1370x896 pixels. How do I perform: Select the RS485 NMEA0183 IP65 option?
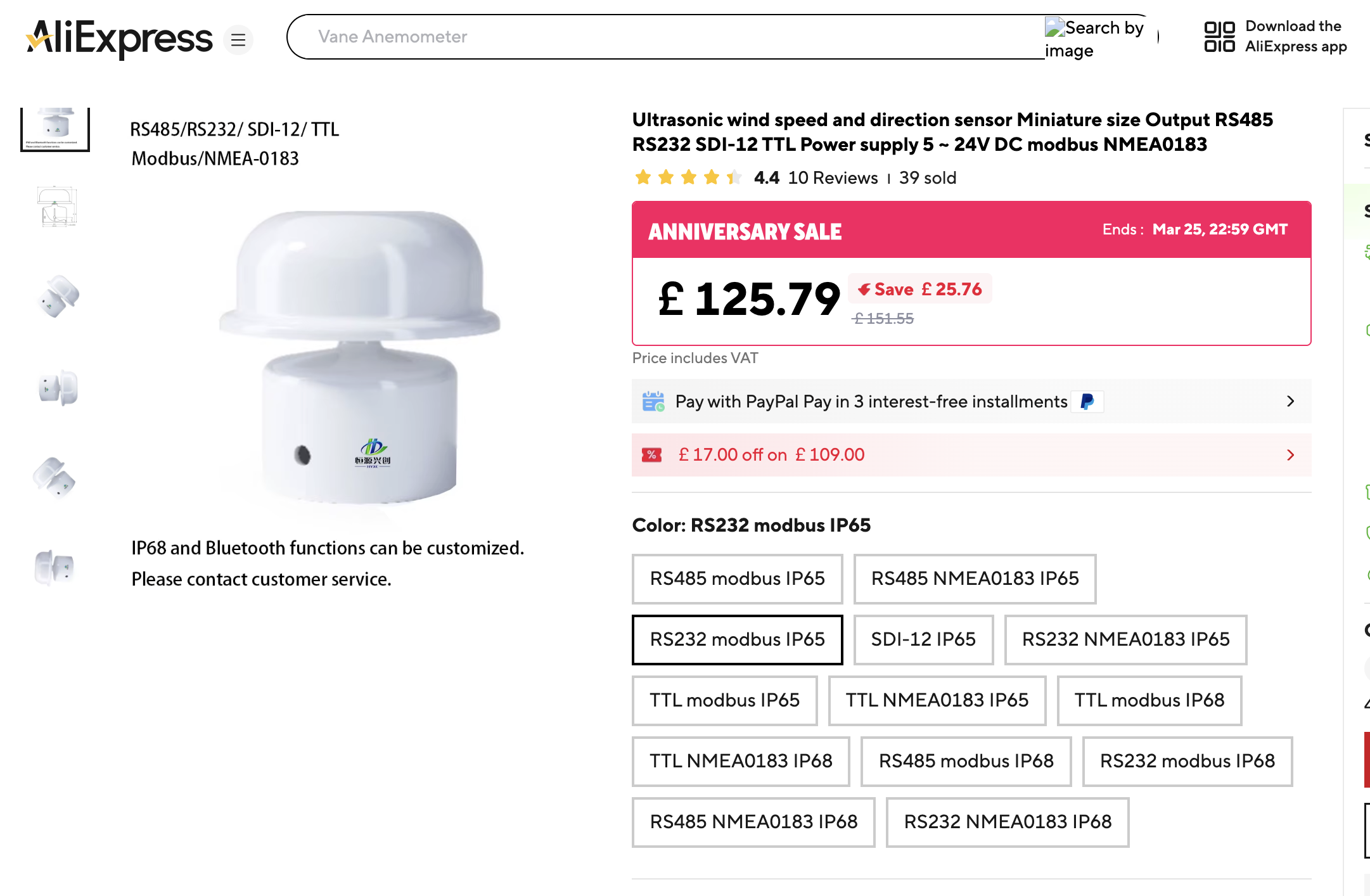[x=974, y=579]
